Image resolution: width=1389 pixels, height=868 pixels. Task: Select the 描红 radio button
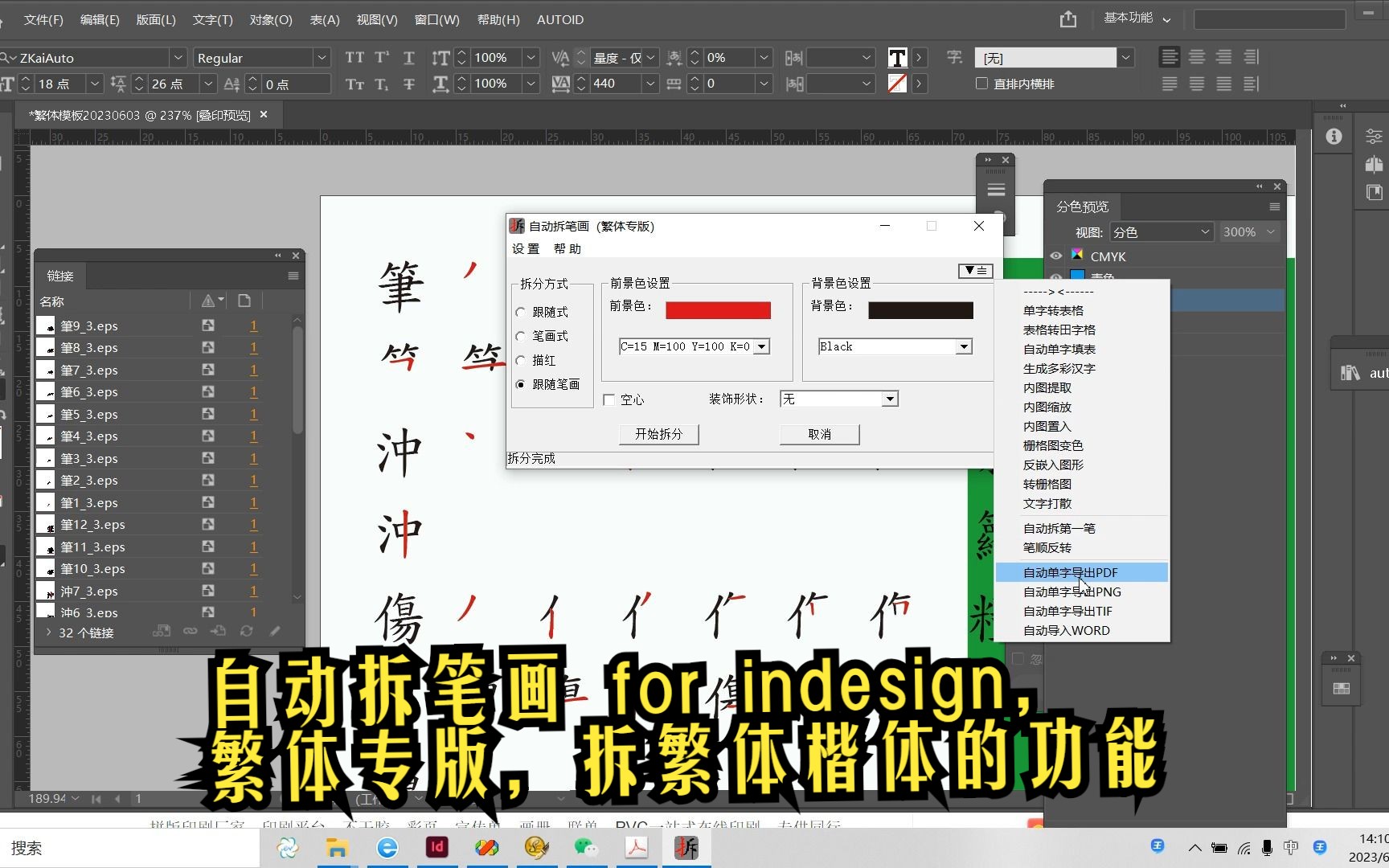click(521, 360)
